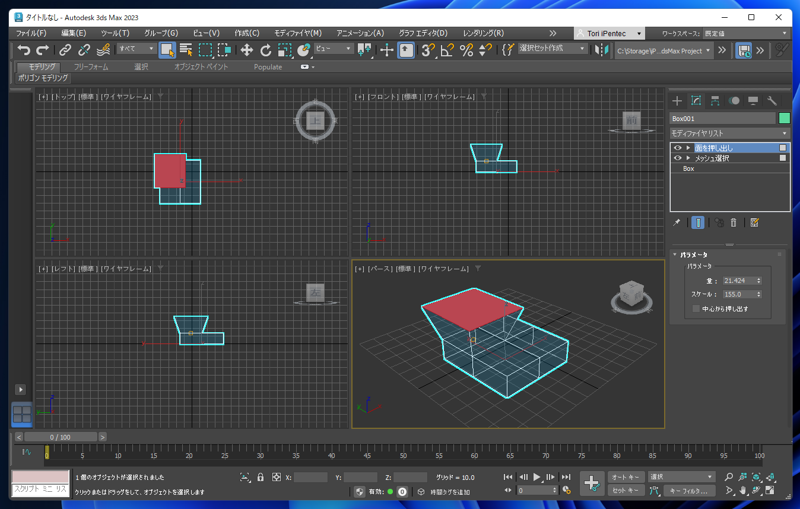Click Remove Modifier trash icon

[x=733, y=222]
